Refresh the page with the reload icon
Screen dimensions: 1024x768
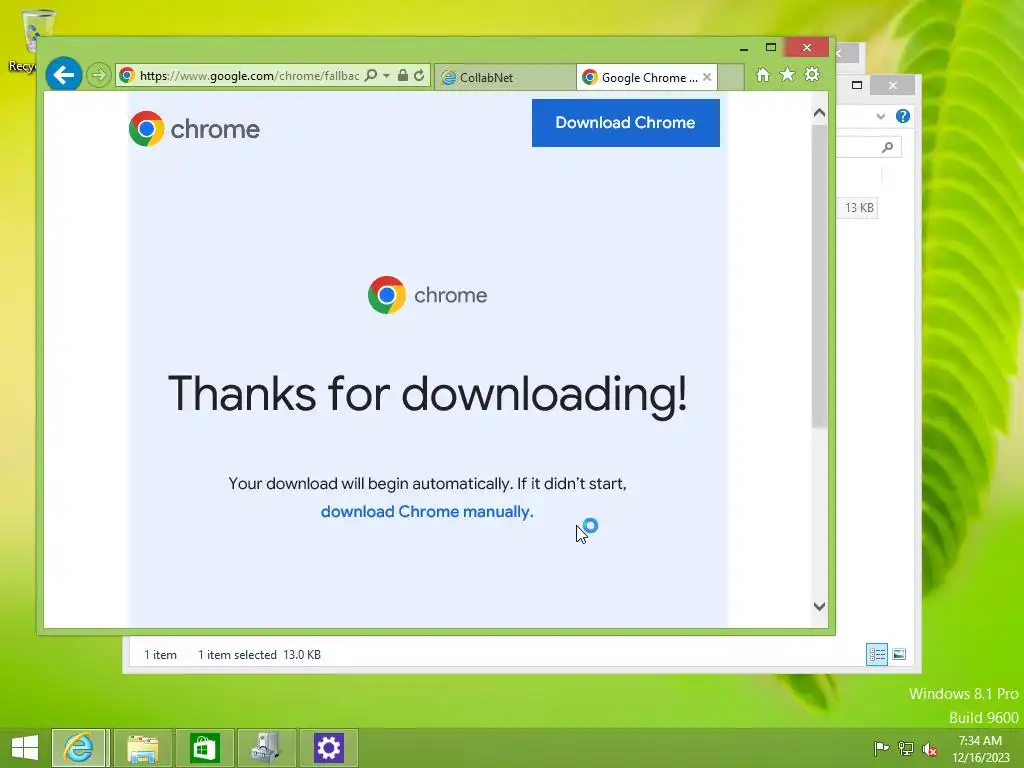point(419,76)
